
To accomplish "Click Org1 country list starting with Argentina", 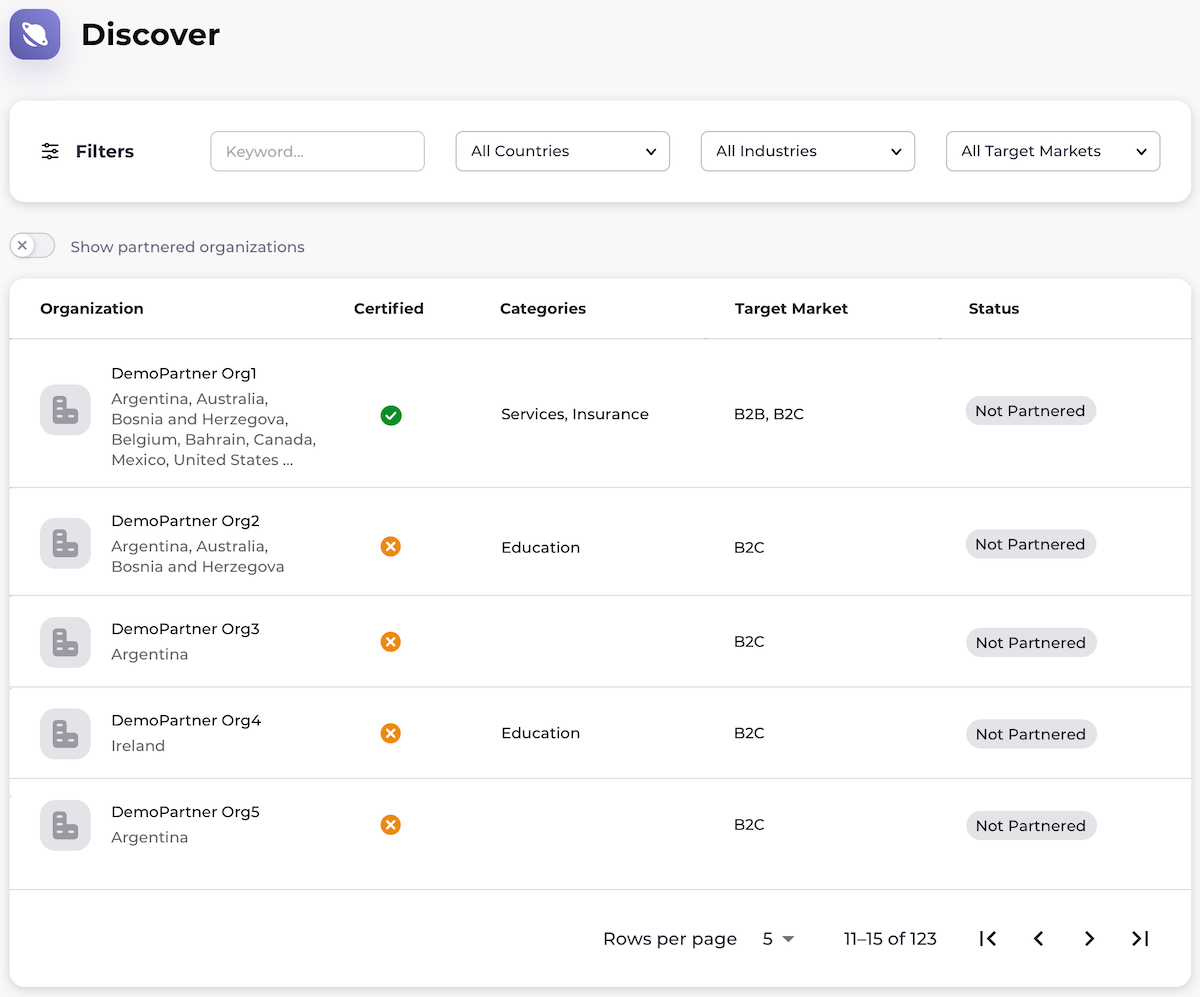I will (x=214, y=429).
